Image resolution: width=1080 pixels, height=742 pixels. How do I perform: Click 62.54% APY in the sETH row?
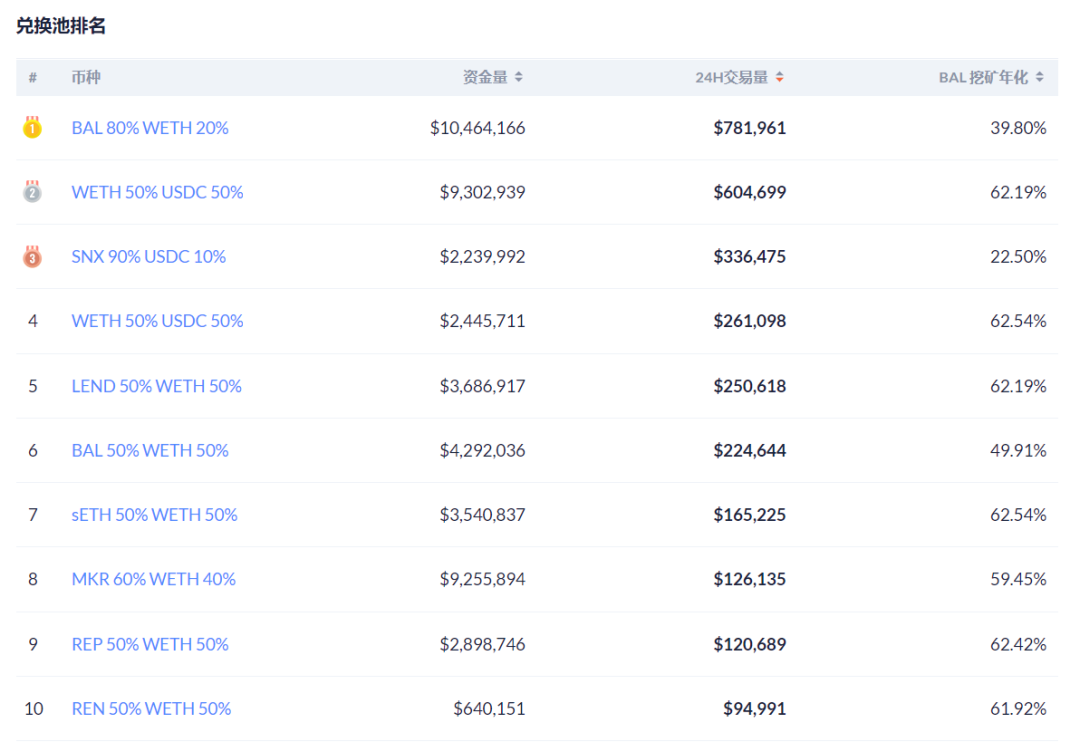click(1018, 515)
